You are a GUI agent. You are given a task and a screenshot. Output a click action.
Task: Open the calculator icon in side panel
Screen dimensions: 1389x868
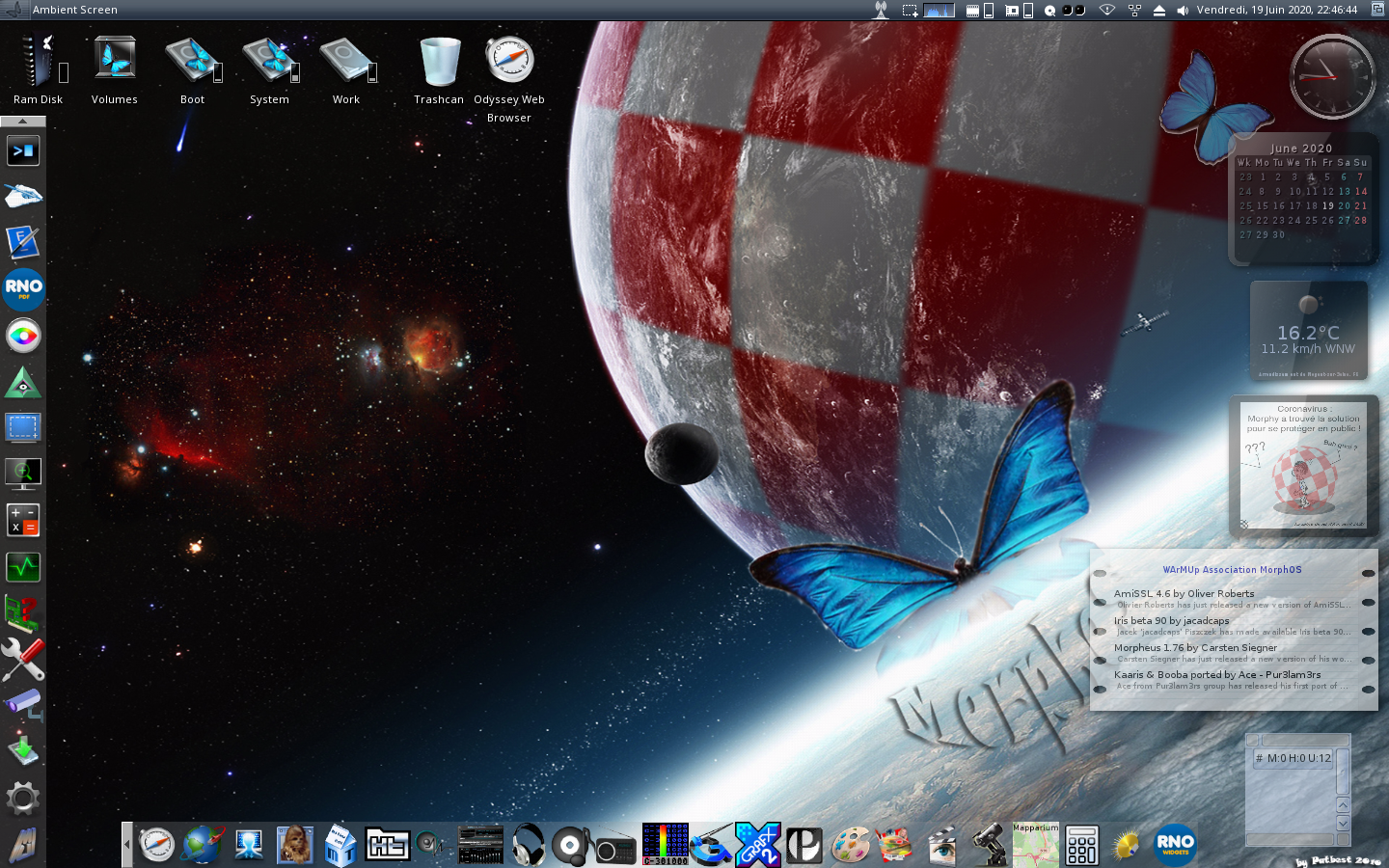[23, 520]
